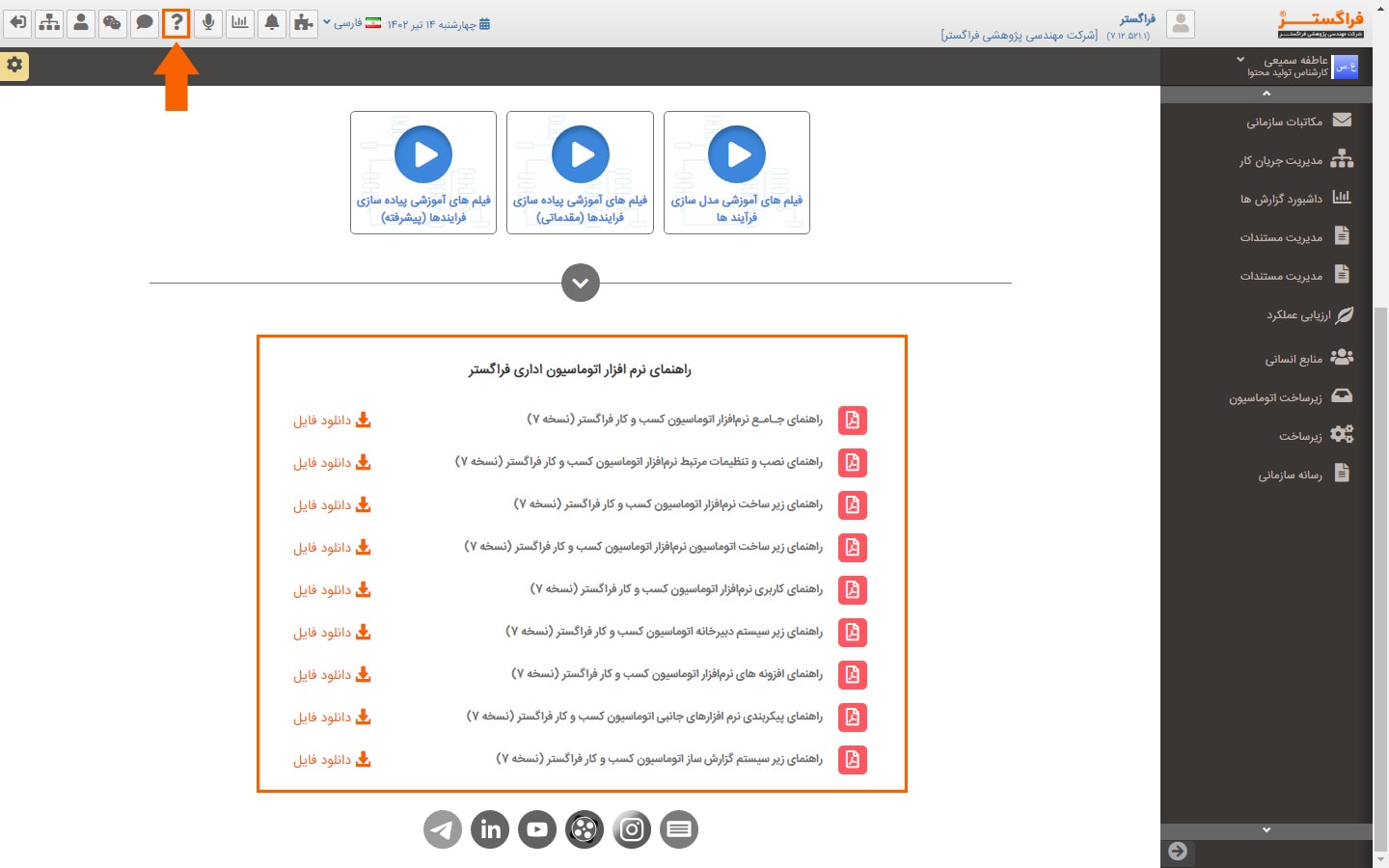Click دانلود فایل next to the last guide
This screenshot has height=868, width=1389.
click(x=331, y=759)
